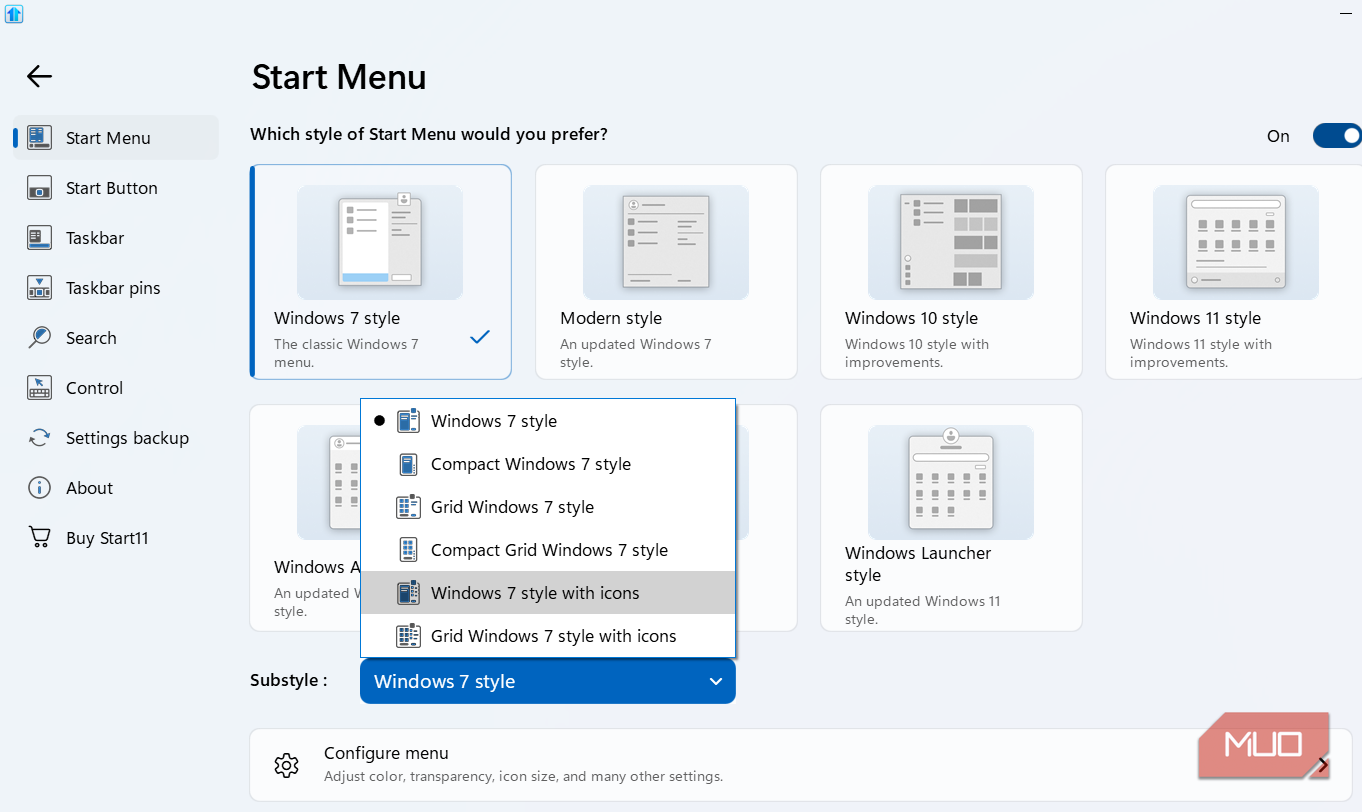Select the Windows Launcher style card

point(951,518)
